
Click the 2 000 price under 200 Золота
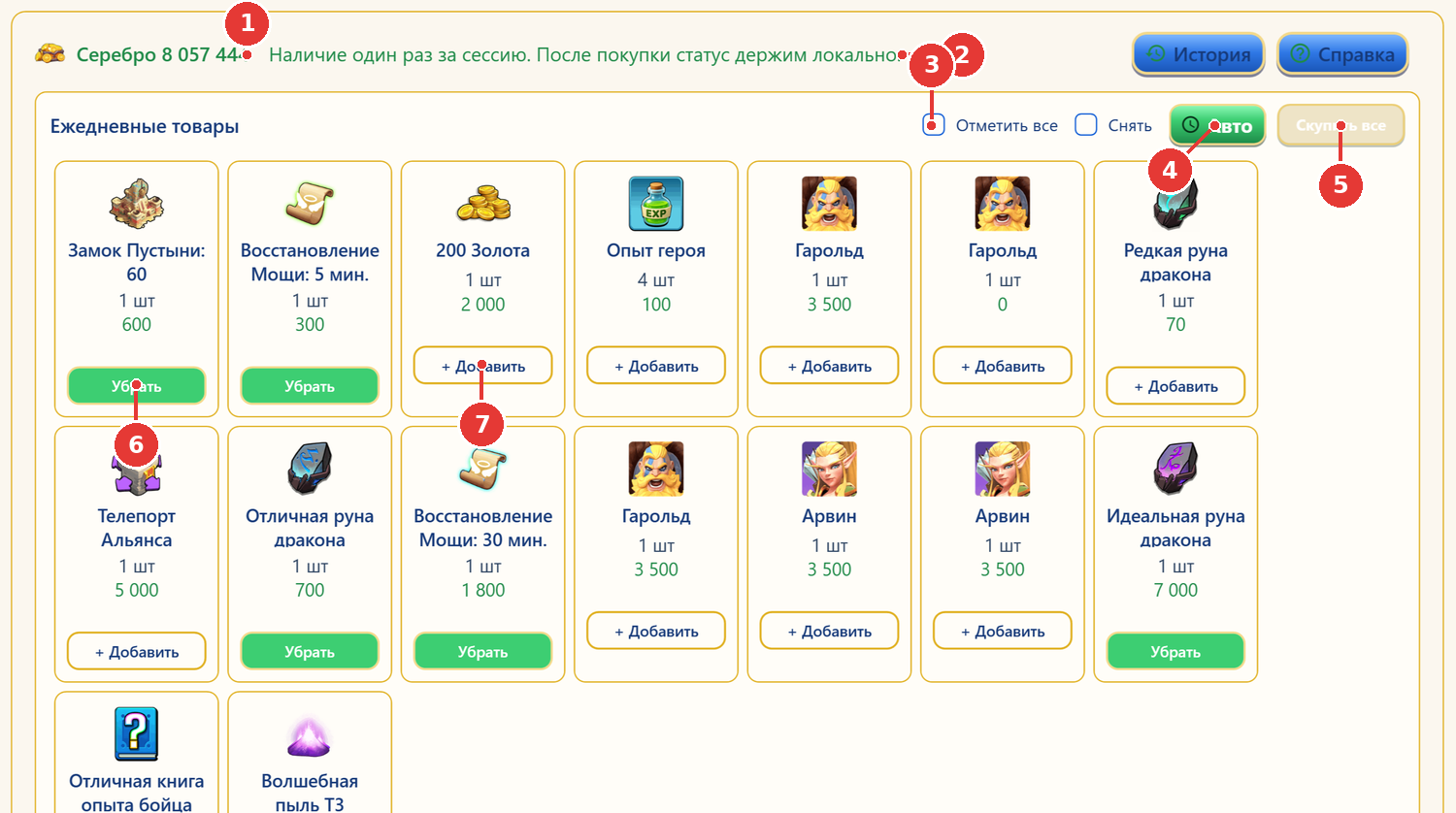pos(482,305)
